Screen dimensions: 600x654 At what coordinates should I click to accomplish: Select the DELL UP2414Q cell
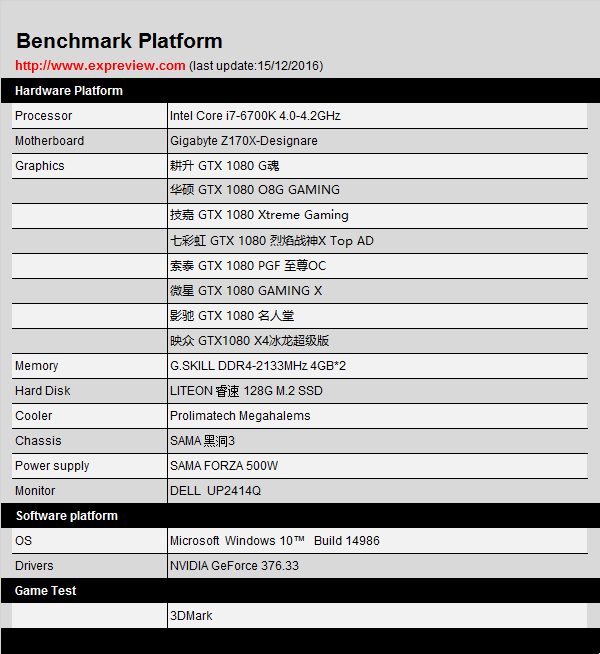point(377,491)
